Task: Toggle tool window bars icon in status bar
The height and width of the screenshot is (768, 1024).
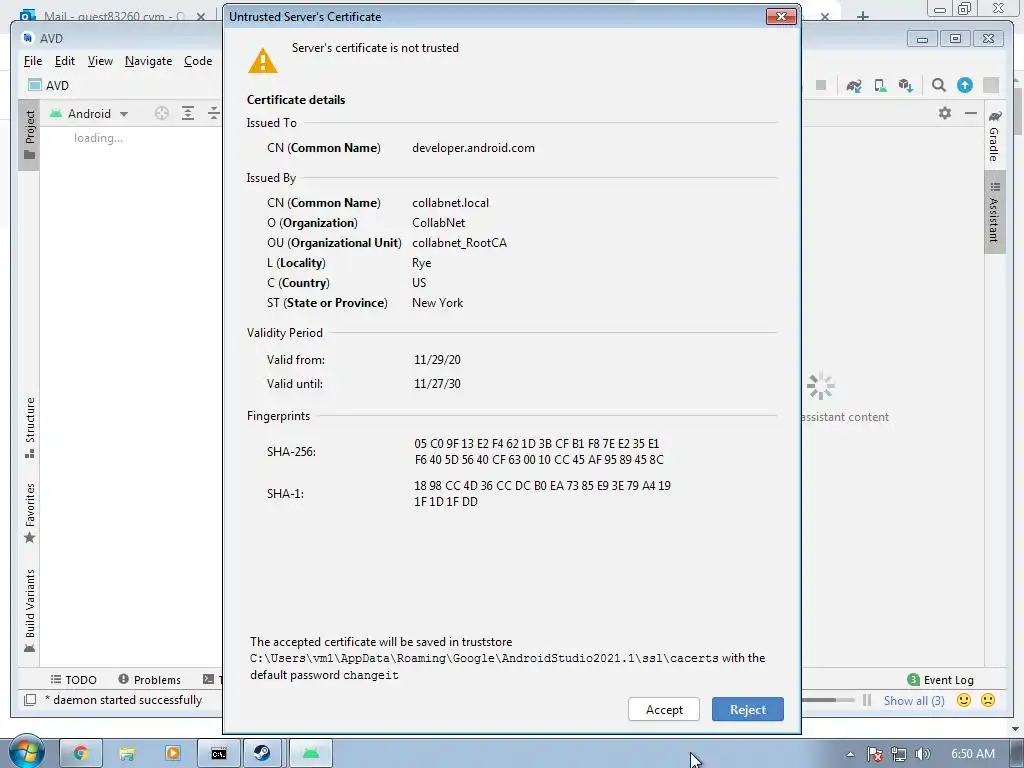Action: 29,700
